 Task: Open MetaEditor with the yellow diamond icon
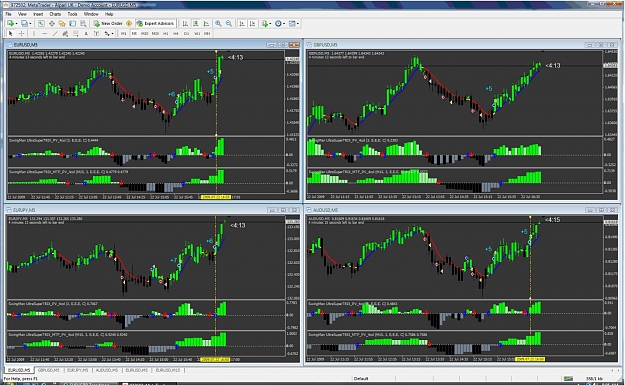[x=129, y=23]
